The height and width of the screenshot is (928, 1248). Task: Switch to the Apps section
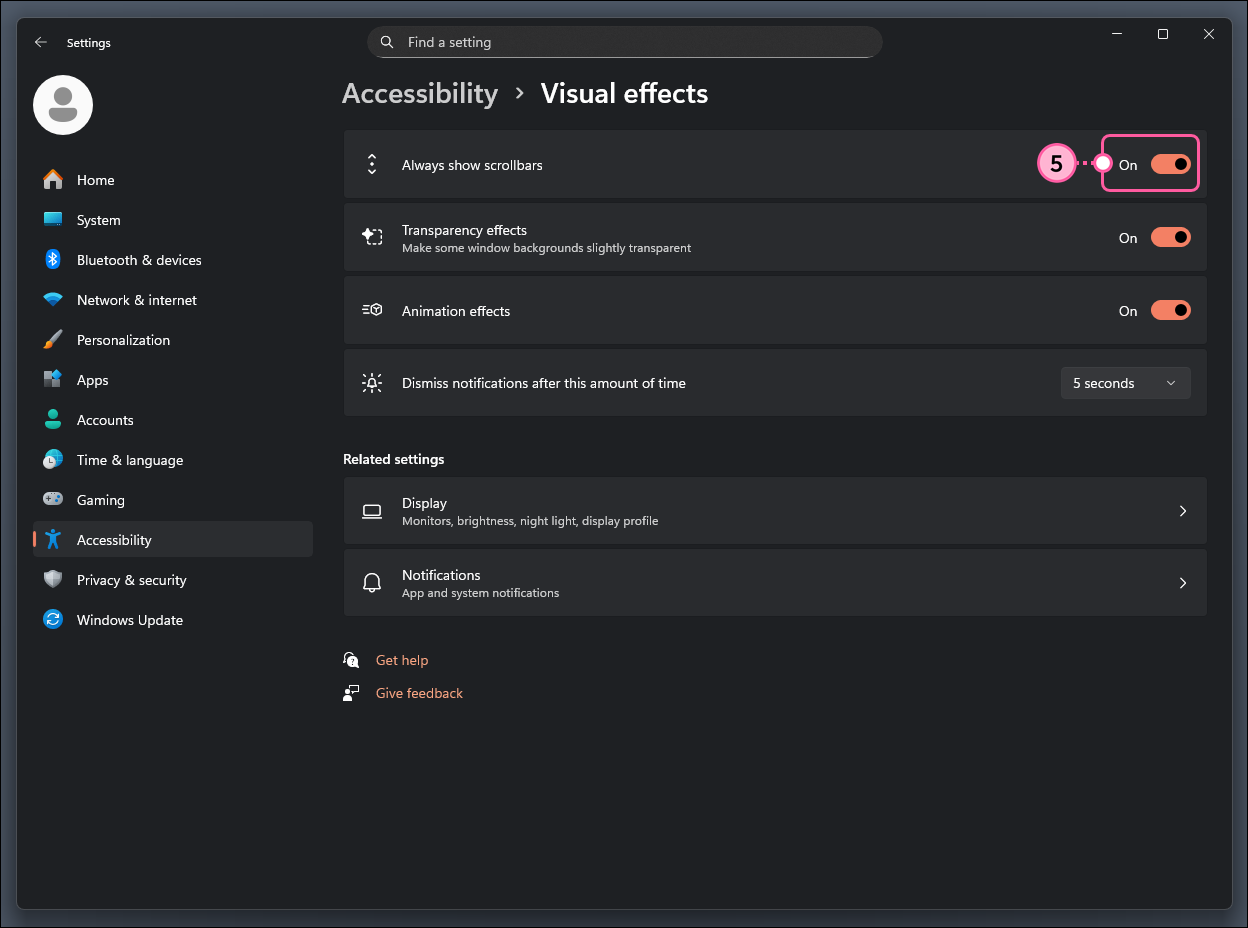click(92, 380)
